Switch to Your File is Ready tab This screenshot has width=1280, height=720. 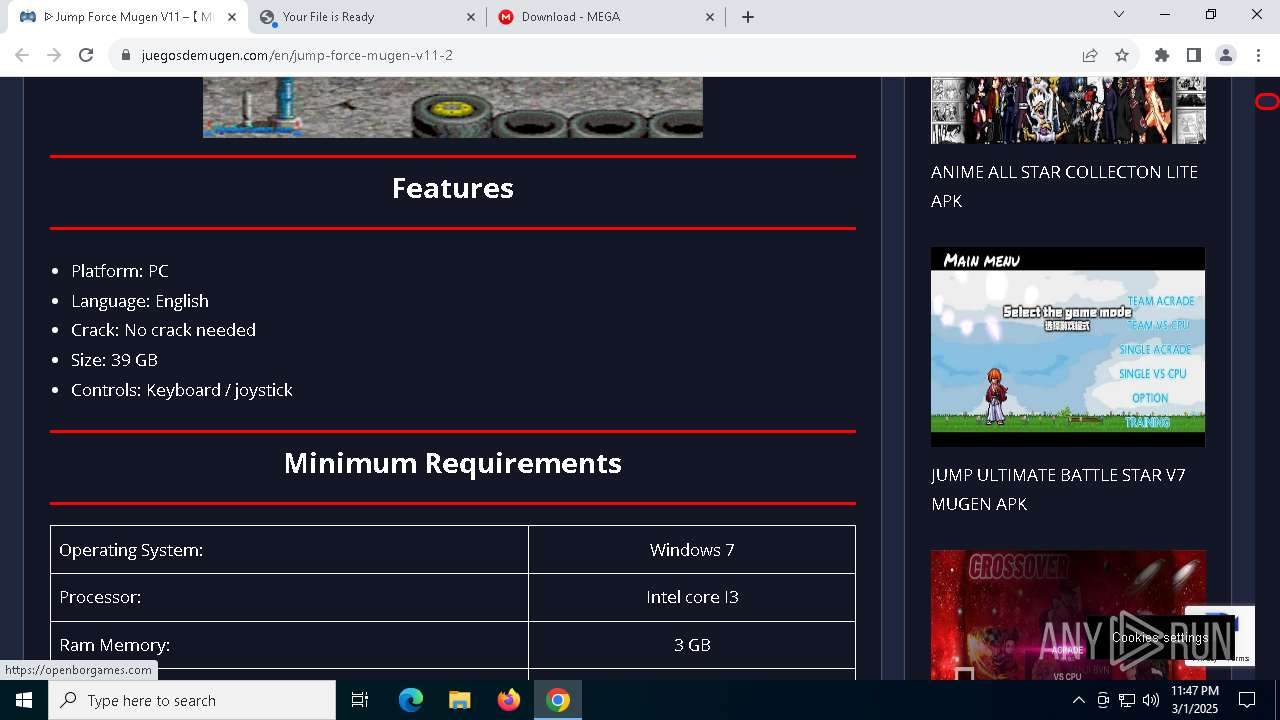click(366, 17)
